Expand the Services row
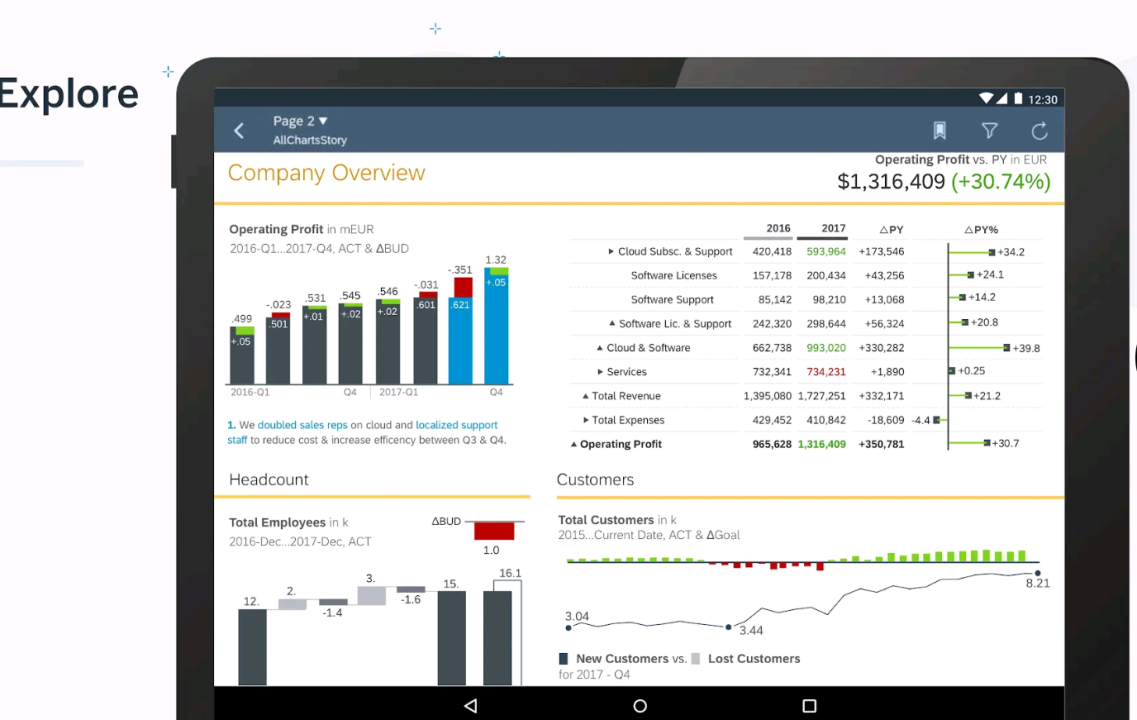The image size is (1137, 720). [600, 372]
